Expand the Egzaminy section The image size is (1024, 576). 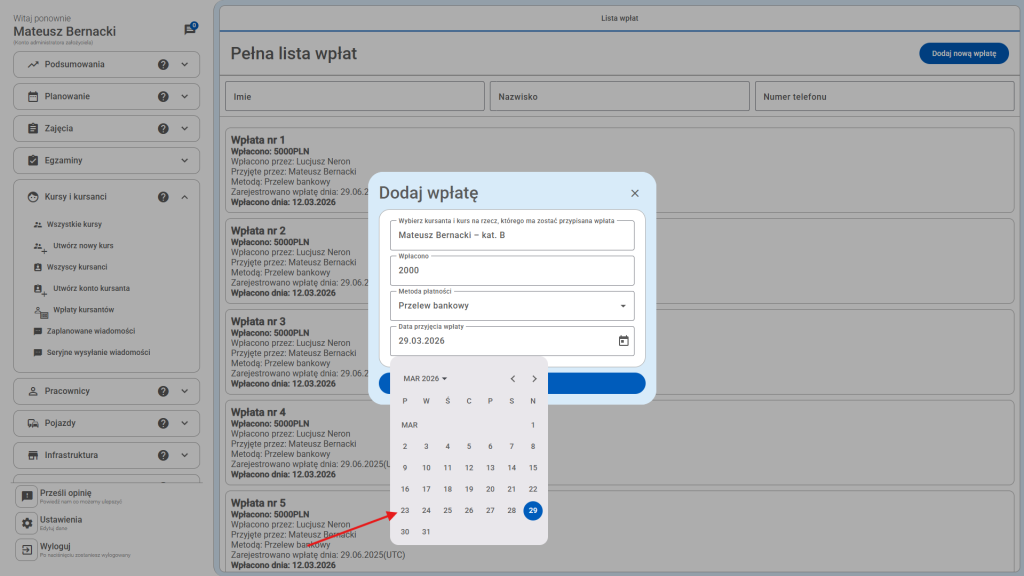[x=184, y=160]
